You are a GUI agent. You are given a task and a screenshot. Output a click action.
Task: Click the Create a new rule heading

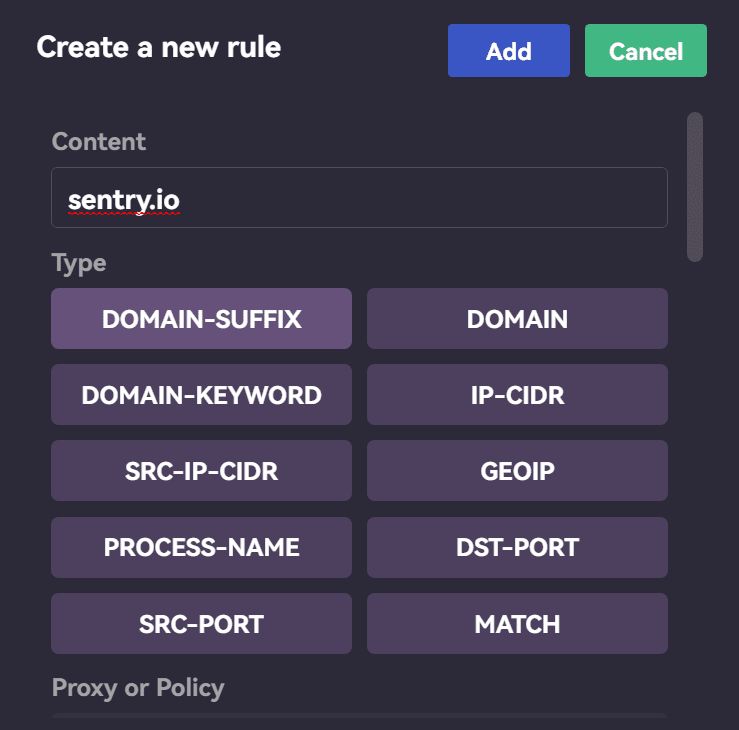pyautogui.click(x=159, y=47)
